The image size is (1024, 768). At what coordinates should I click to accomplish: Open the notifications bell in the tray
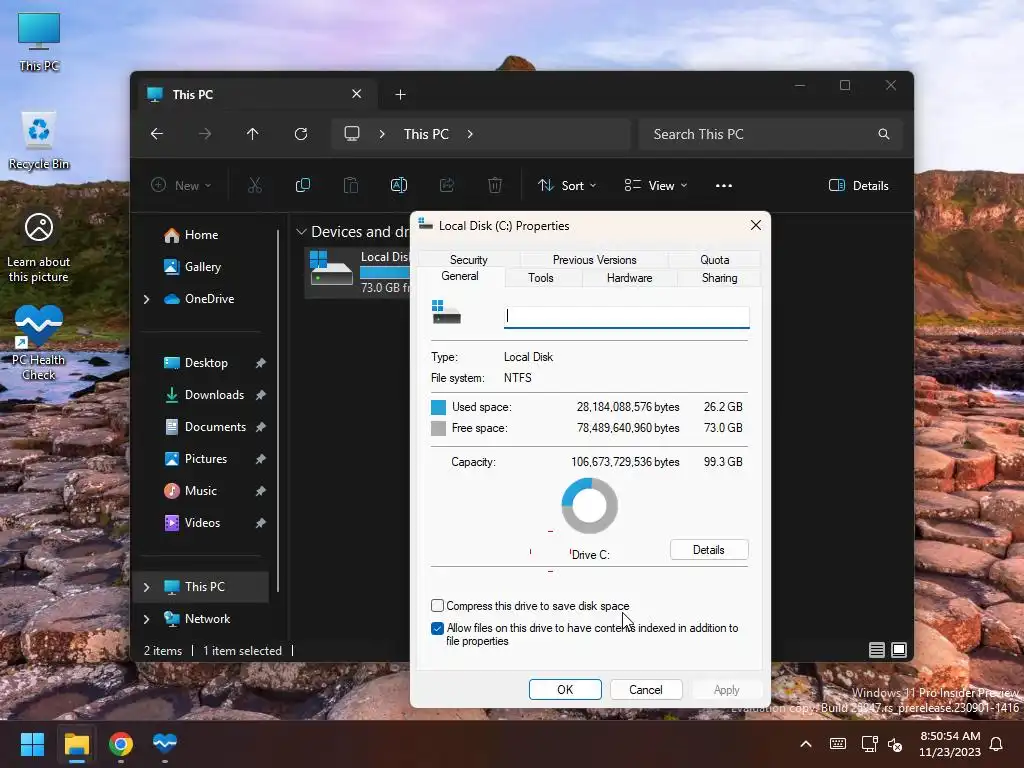997,744
